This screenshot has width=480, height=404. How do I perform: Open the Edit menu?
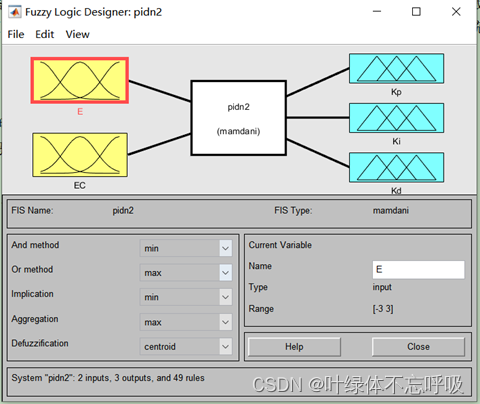[45, 34]
